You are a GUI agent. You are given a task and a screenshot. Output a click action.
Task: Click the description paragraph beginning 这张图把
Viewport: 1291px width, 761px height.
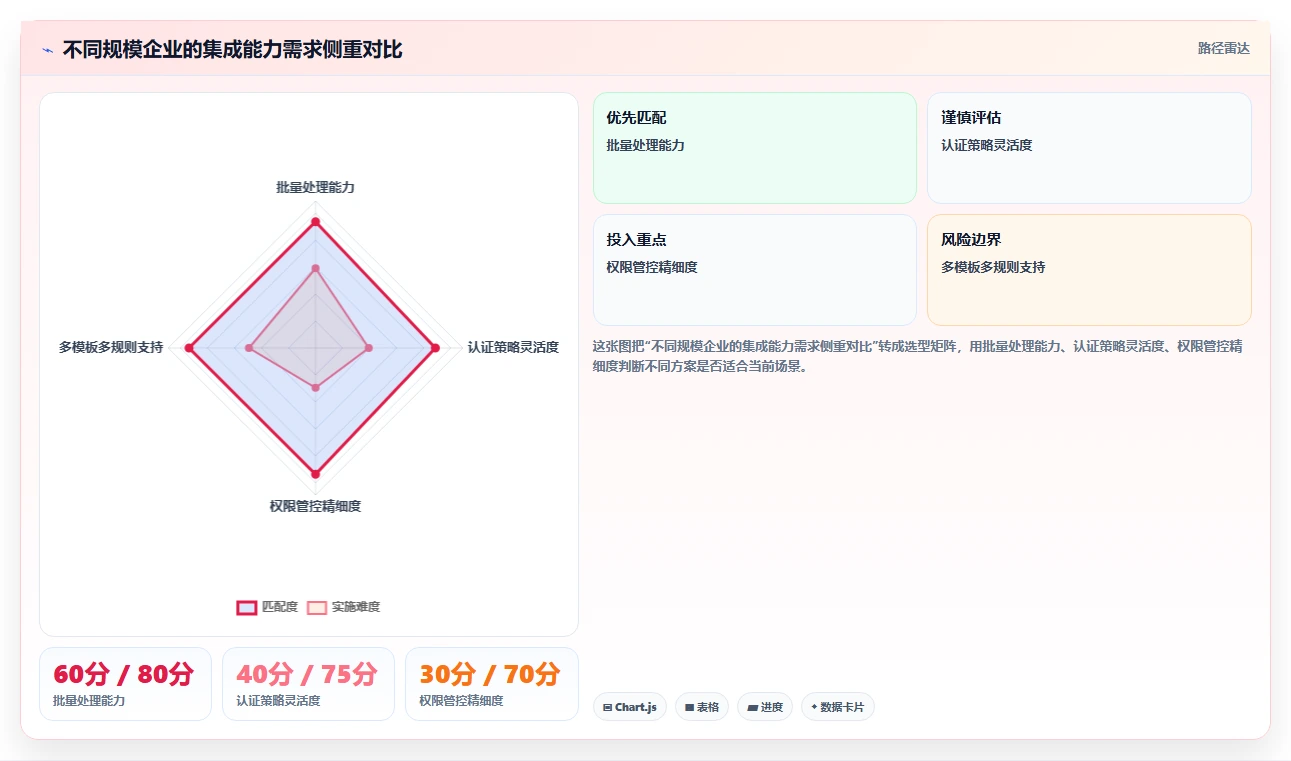918,356
